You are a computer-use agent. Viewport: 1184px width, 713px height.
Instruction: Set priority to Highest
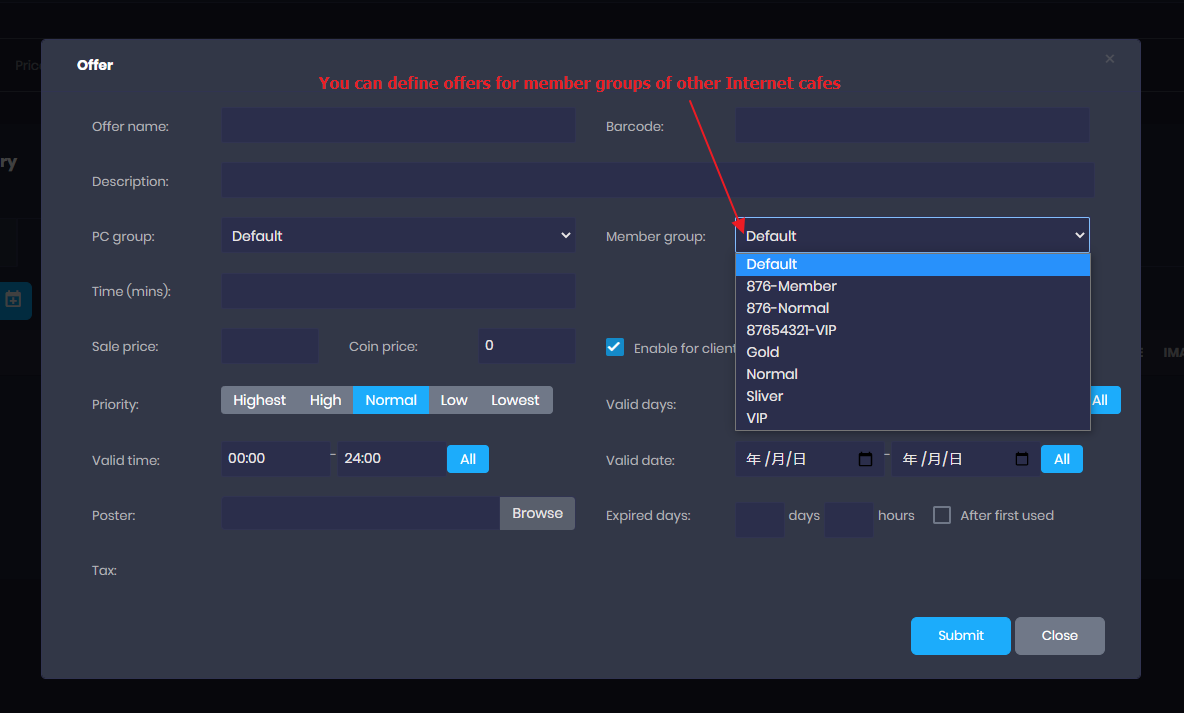[259, 400]
